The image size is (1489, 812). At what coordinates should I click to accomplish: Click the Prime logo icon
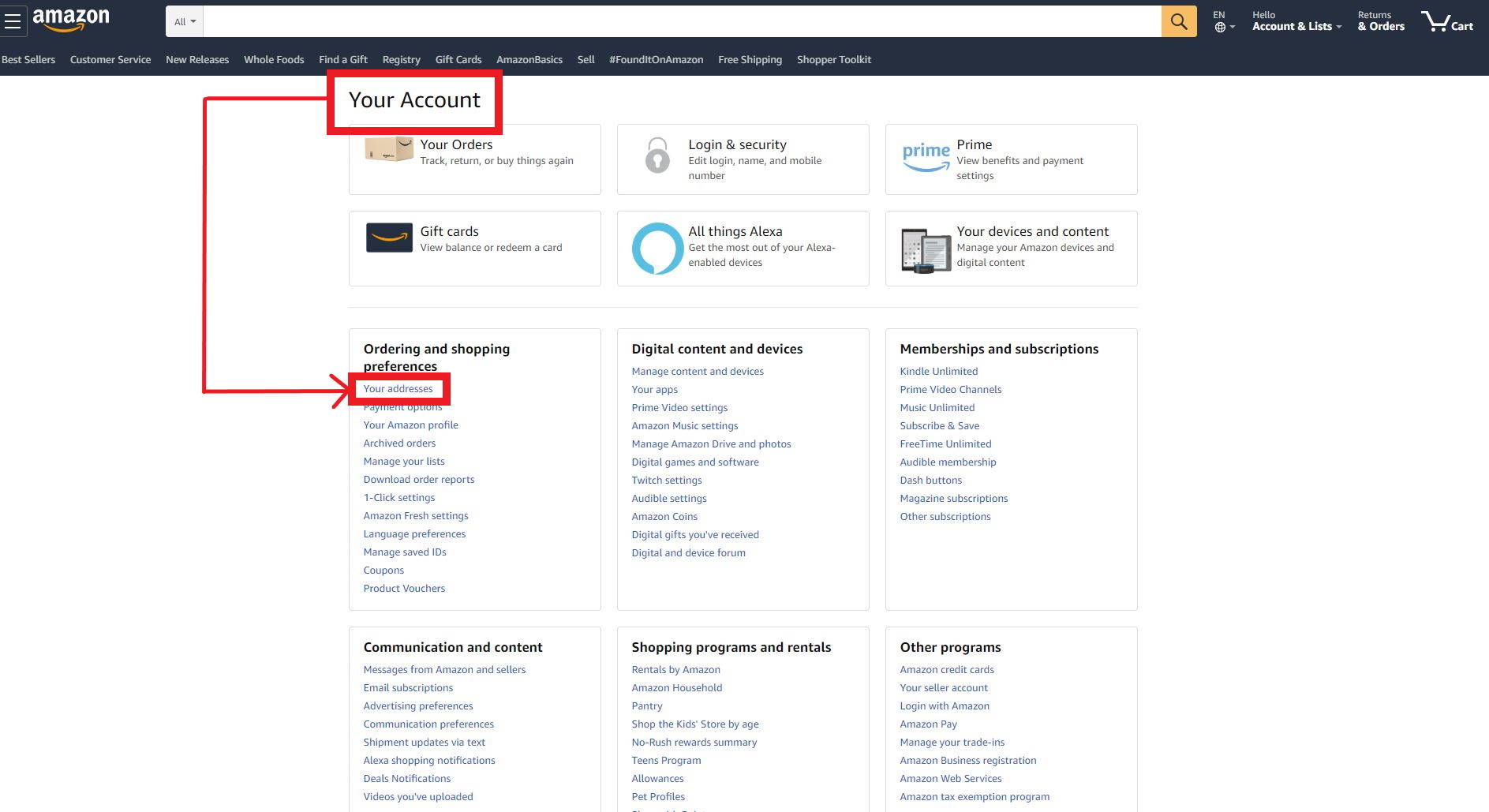click(926, 157)
